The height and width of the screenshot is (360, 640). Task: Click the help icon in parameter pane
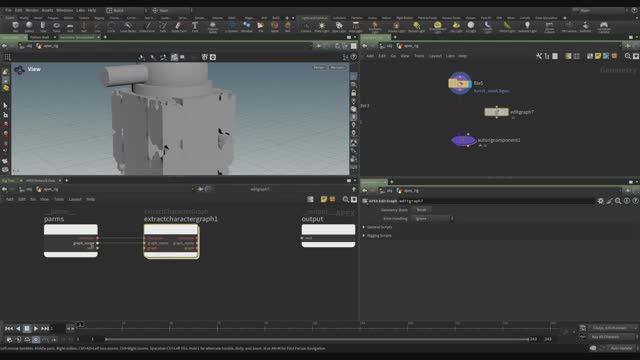click(x=636, y=201)
